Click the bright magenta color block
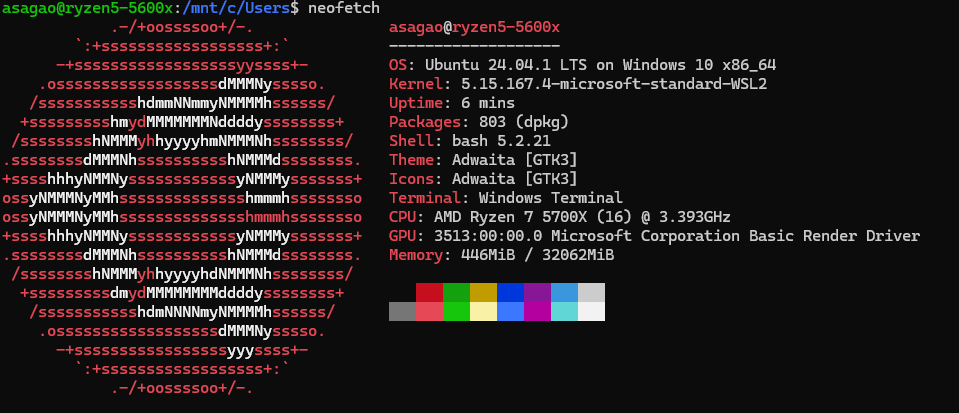 [x=538, y=311]
